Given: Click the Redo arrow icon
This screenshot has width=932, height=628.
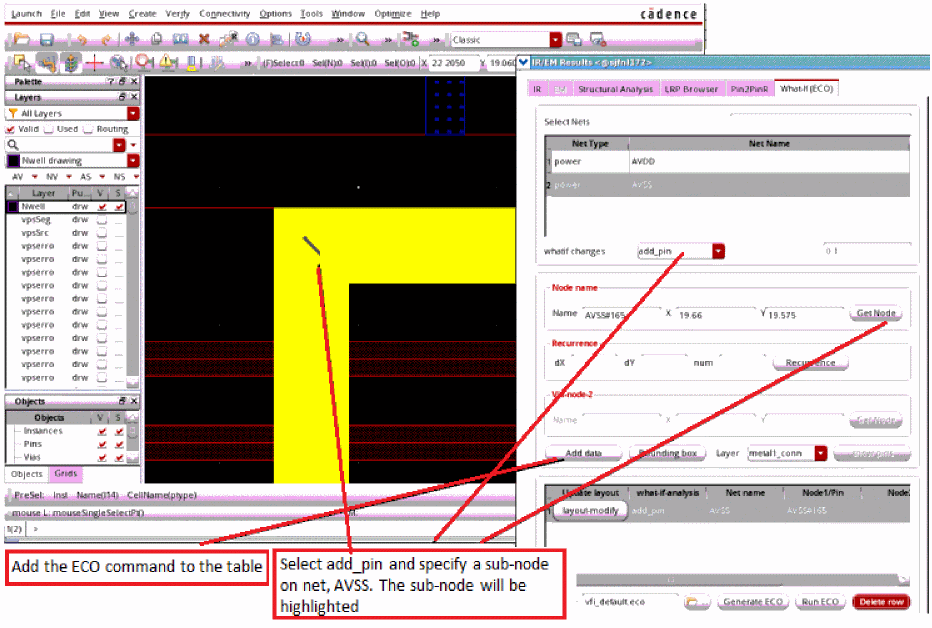Looking at the screenshot, I should 106,40.
